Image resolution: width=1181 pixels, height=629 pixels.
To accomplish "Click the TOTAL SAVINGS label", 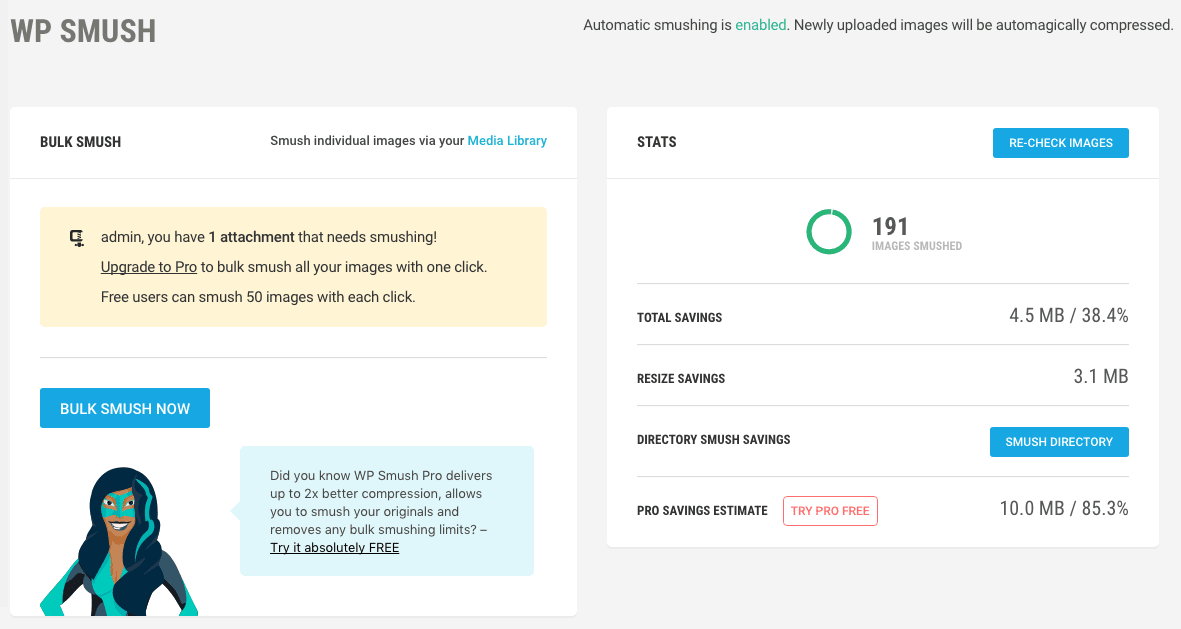I will click(x=679, y=318).
